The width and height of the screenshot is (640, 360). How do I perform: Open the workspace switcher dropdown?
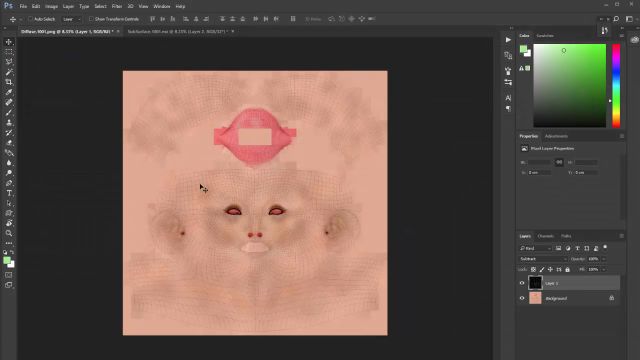[x=631, y=19]
